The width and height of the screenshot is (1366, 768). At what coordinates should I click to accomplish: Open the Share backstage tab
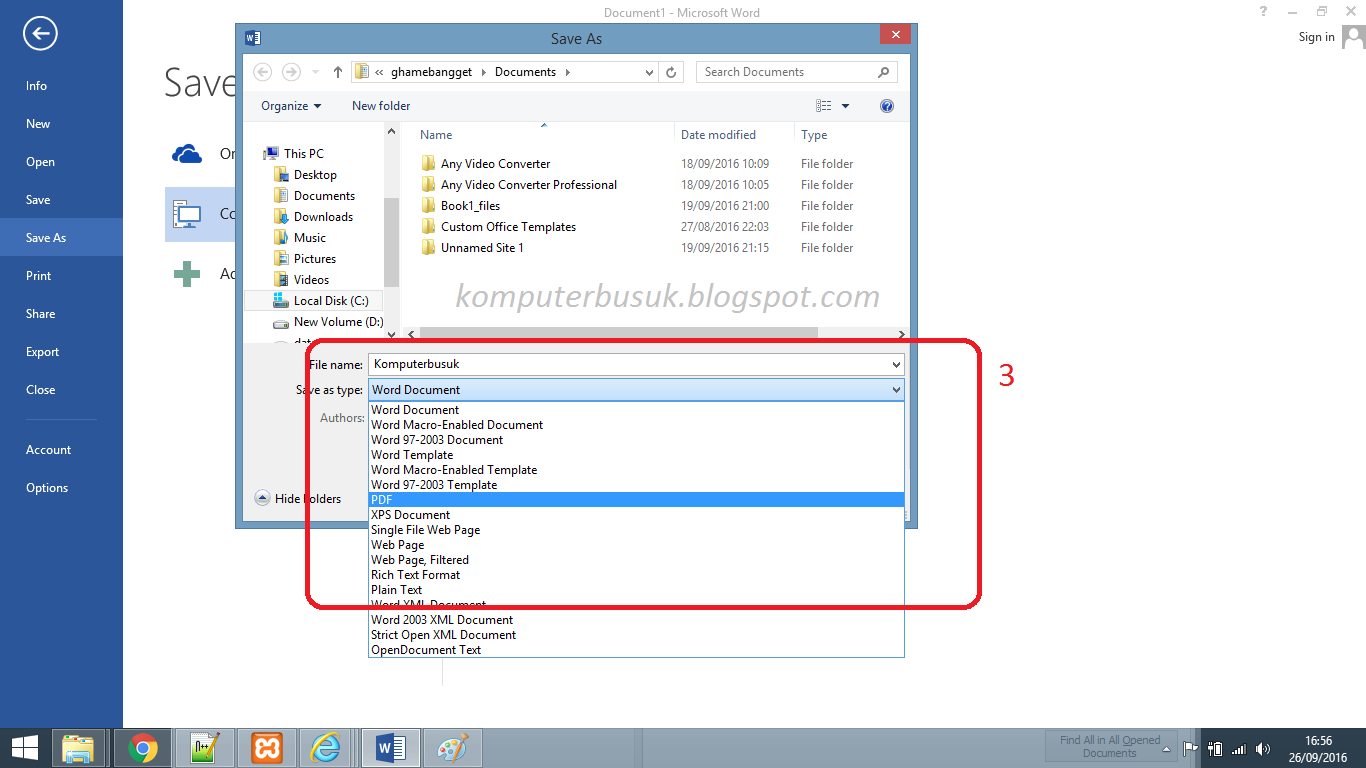pos(61,314)
